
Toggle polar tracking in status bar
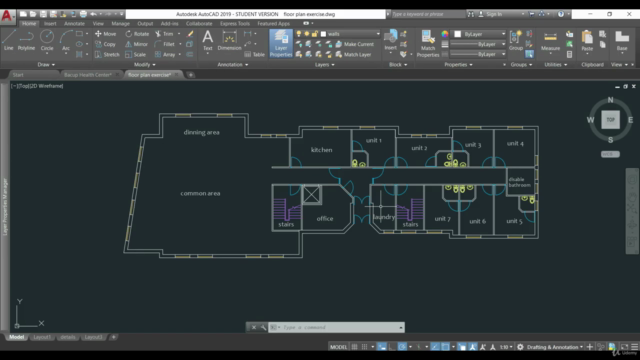click(x=402, y=347)
